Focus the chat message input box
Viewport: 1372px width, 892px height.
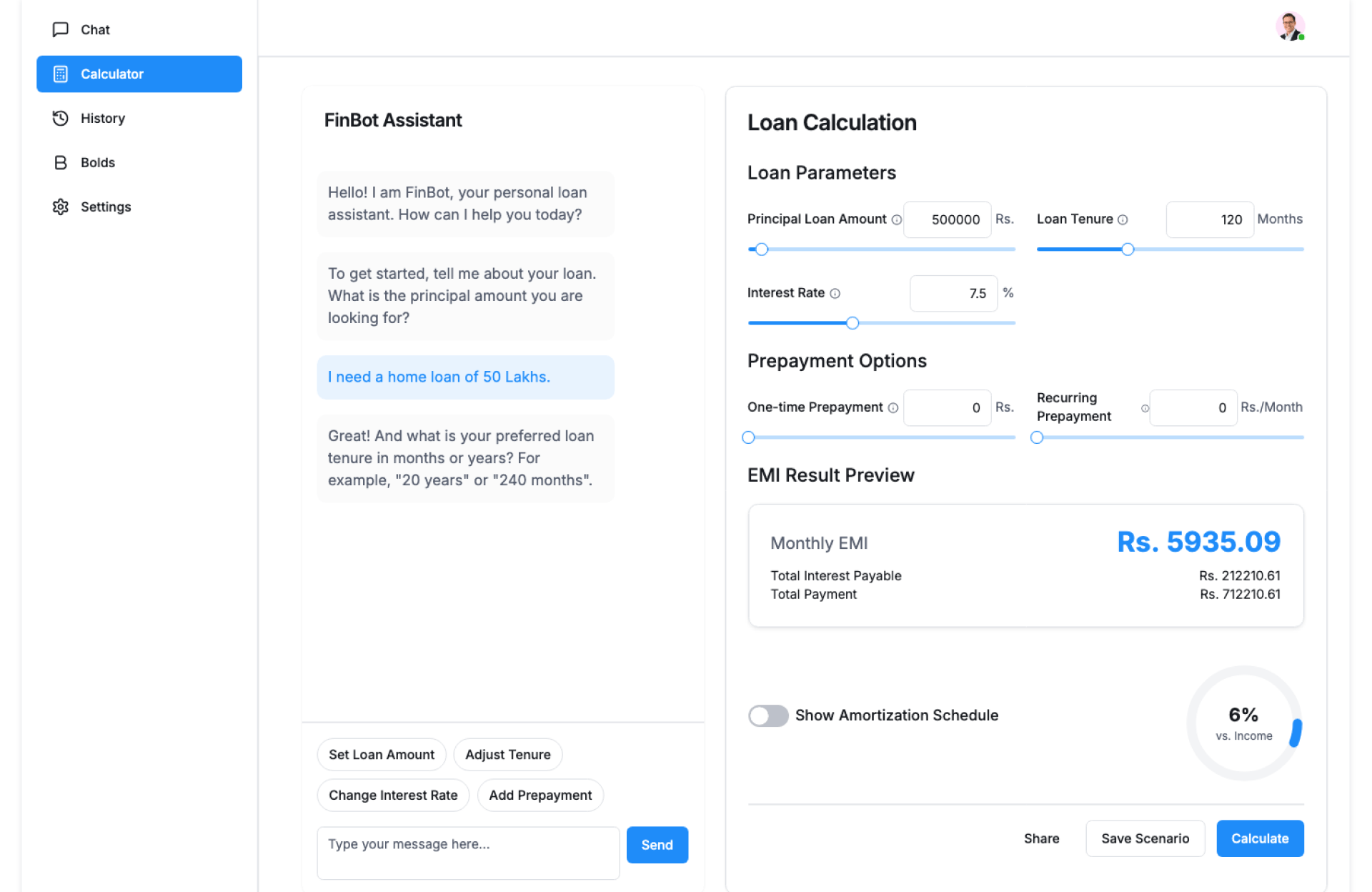click(x=468, y=853)
